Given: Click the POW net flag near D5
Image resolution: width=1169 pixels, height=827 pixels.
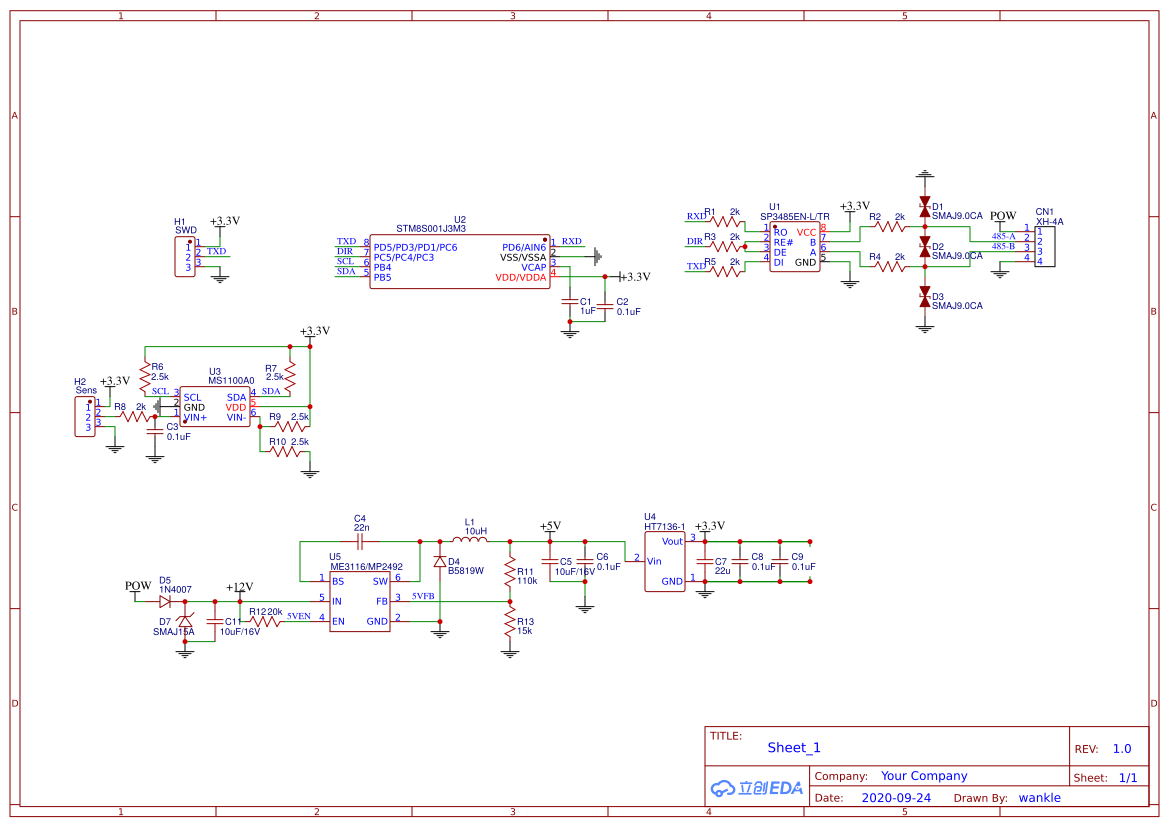Looking at the screenshot, I should pyautogui.click(x=138, y=588).
